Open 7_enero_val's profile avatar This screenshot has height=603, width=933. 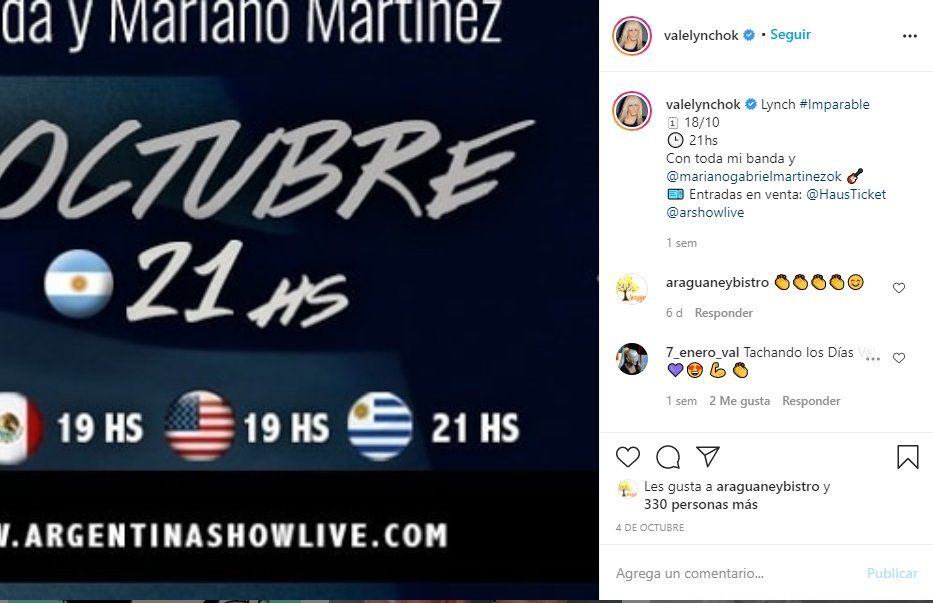coord(632,359)
